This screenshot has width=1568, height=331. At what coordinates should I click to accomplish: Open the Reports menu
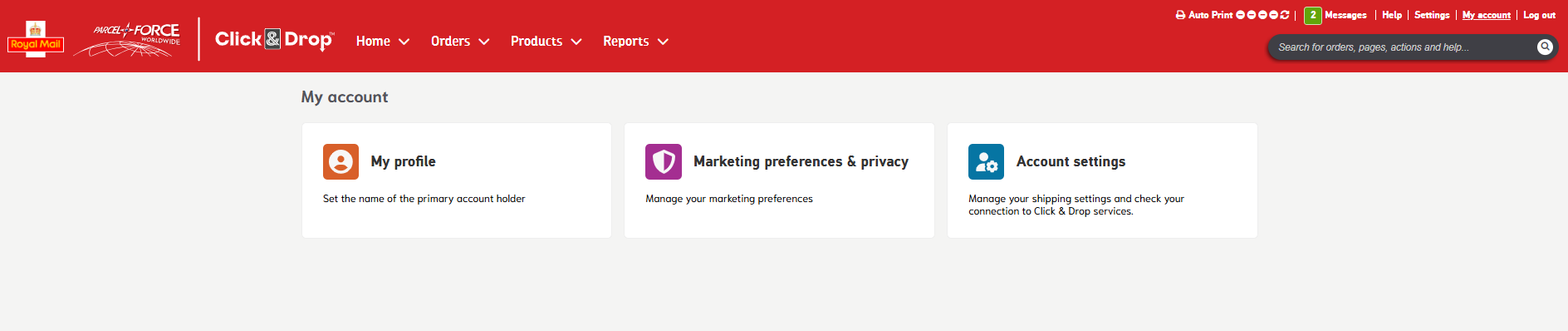pyautogui.click(x=635, y=42)
